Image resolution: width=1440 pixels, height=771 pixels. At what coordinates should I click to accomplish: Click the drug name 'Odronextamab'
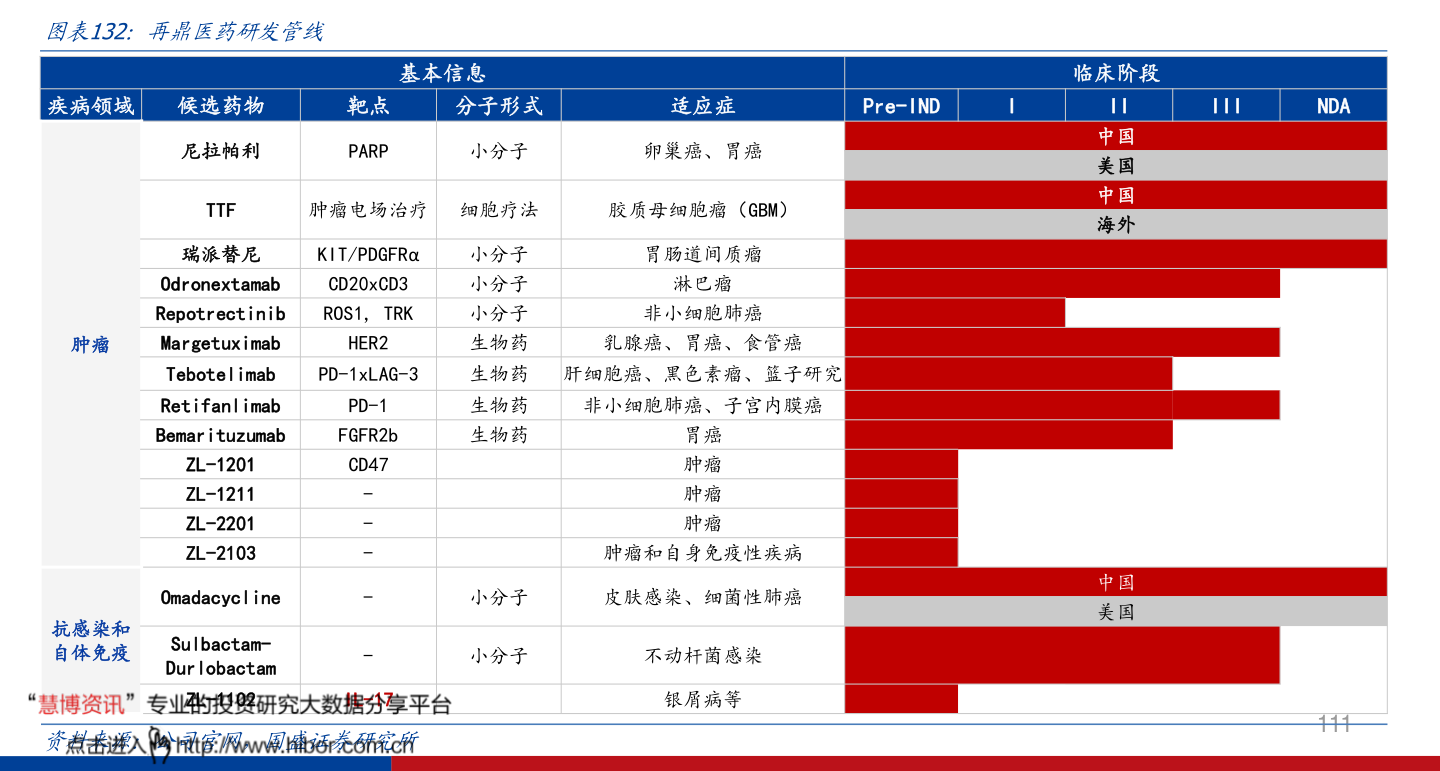(x=220, y=284)
